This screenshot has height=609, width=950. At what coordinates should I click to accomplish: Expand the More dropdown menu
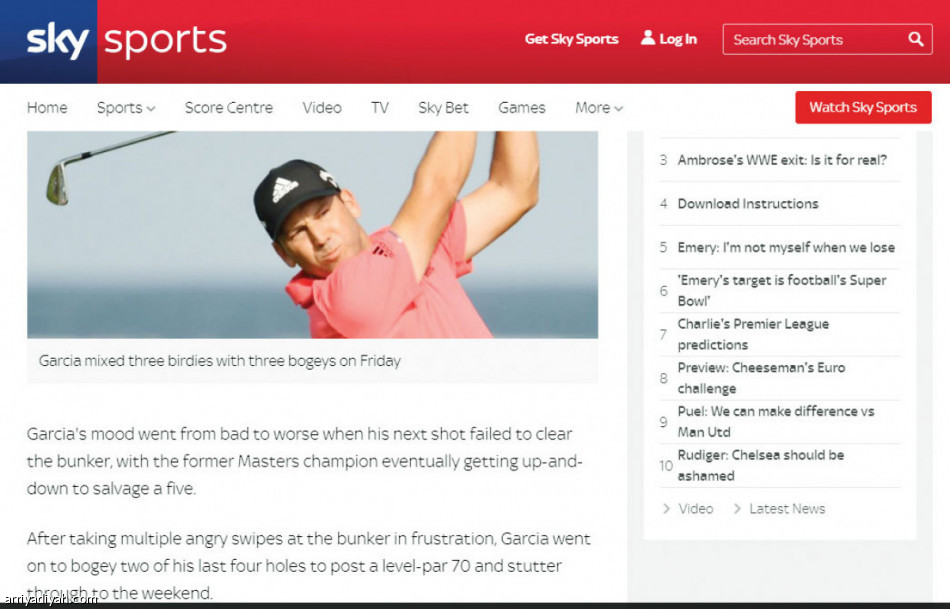(x=599, y=108)
